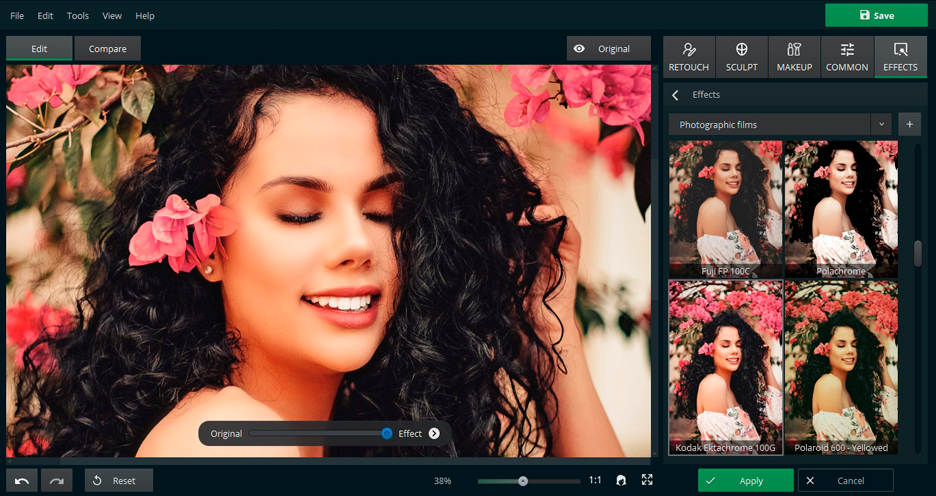Screen dimensions: 936x496
Task: Toggle the Original eye preview
Action: 608,49
